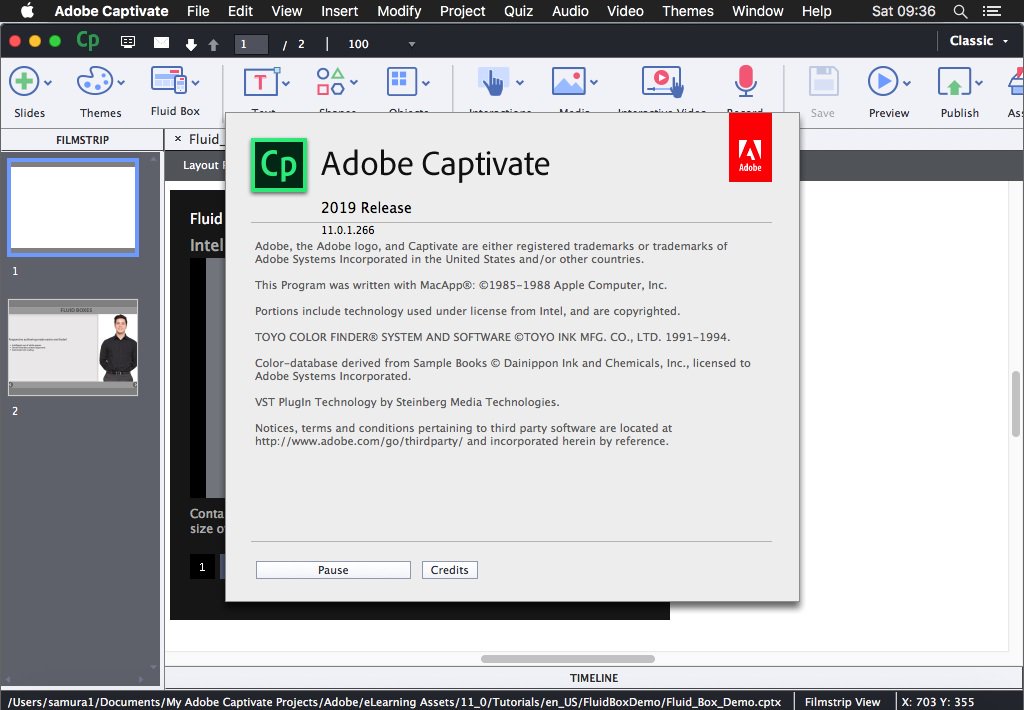Go to next slide with down arrow
1024x710 pixels.
point(191,44)
